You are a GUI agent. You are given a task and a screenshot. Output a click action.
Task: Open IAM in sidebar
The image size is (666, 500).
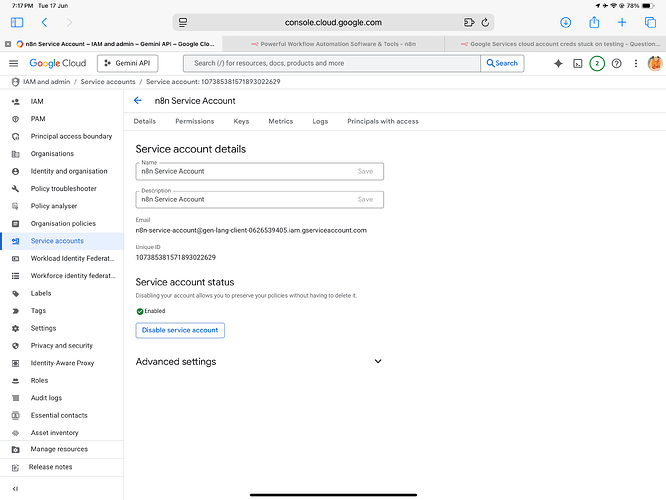pyautogui.click(x=62, y=101)
